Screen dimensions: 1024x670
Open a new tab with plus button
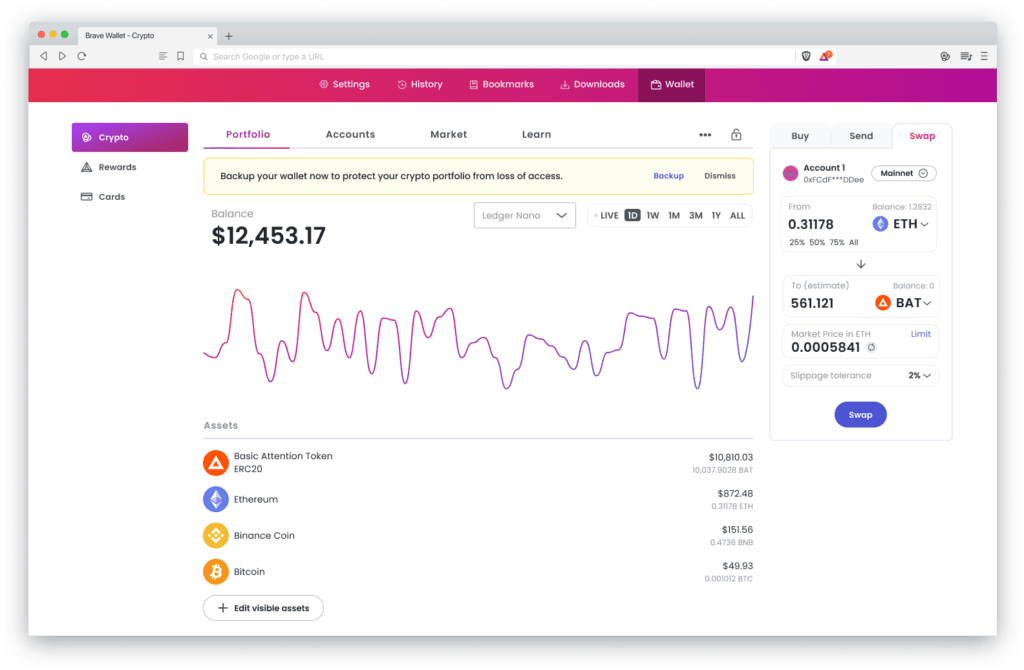tap(229, 36)
